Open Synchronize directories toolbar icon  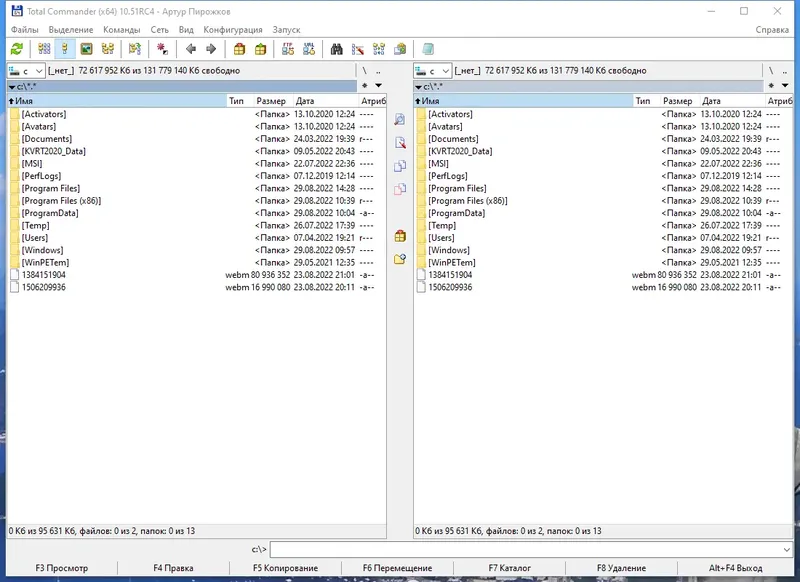pyautogui.click(x=379, y=49)
